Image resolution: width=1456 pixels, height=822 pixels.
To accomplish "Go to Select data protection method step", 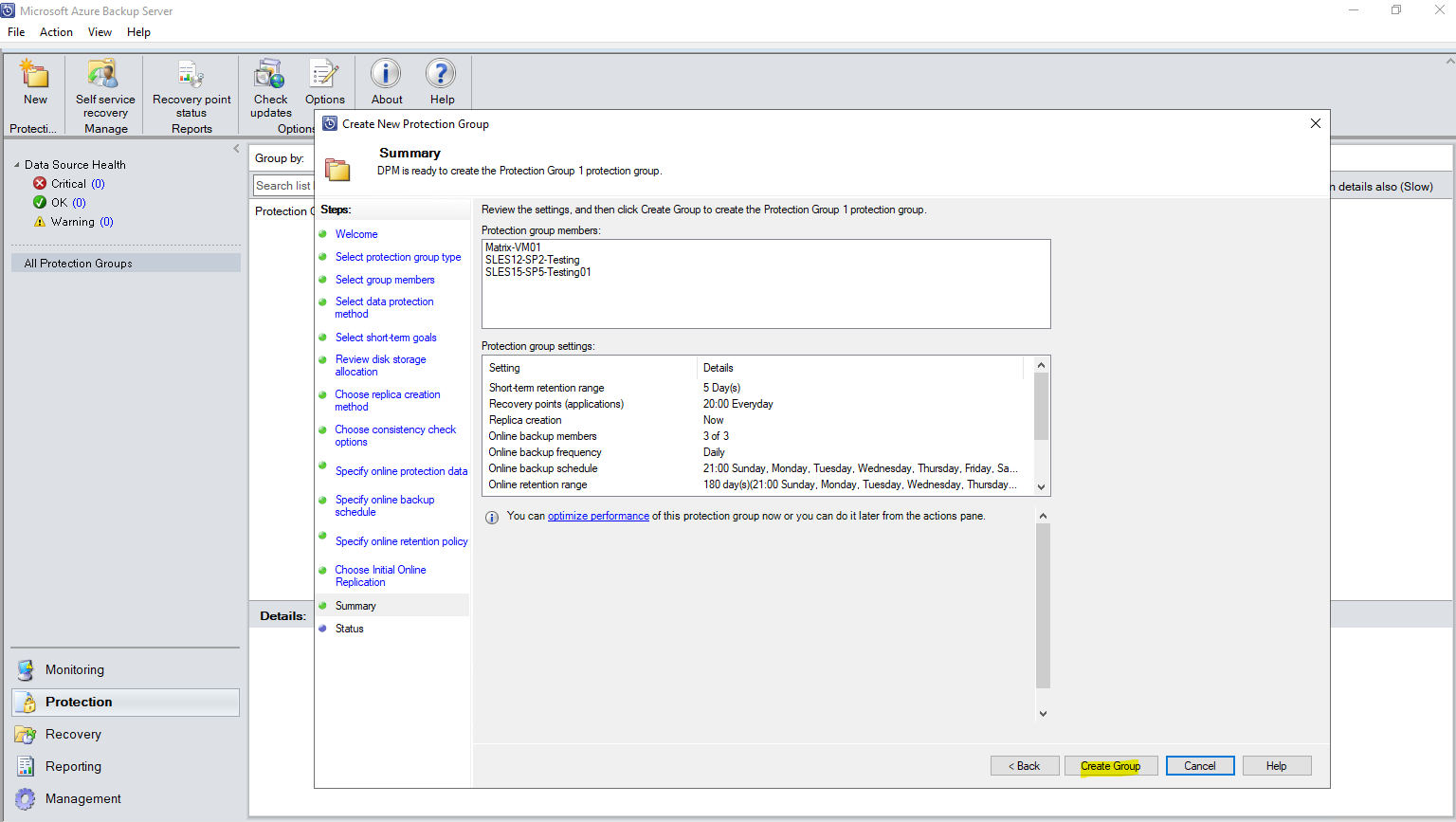I will (384, 307).
